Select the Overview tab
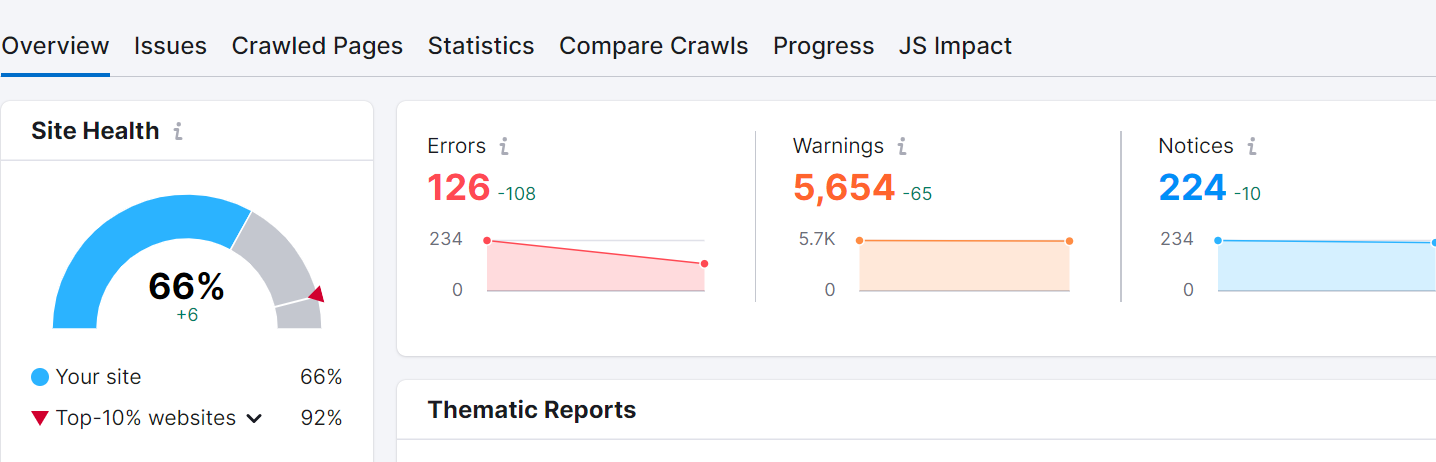Screen dimensions: 1436x462 click(55, 46)
